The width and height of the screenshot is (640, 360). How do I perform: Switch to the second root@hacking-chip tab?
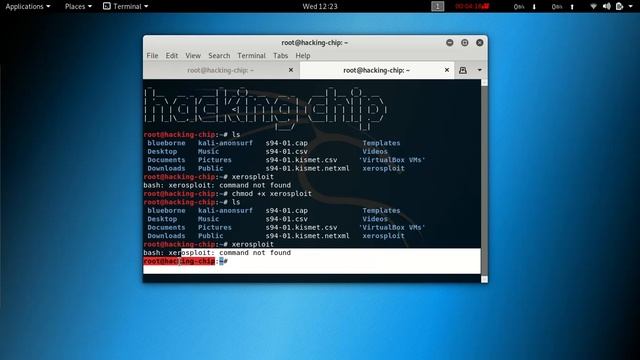pos(376,70)
